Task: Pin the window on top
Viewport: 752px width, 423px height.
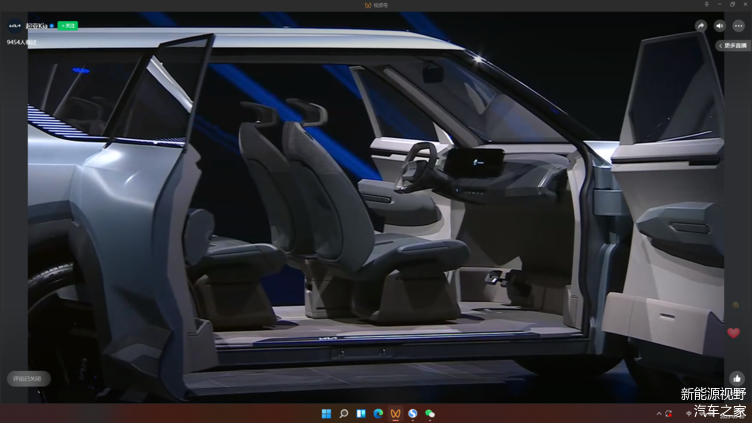Action: [706, 4]
